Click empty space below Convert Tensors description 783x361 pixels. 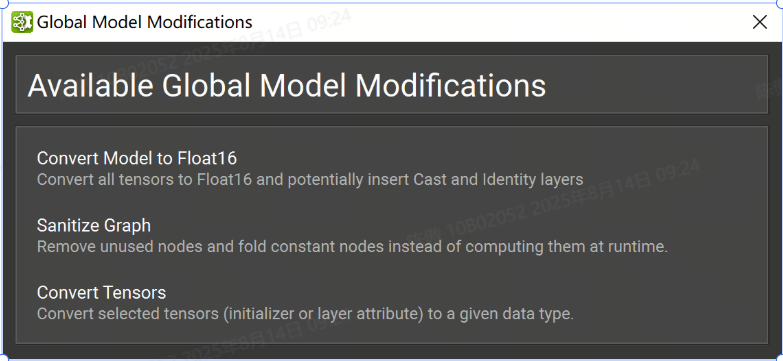click(392, 334)
